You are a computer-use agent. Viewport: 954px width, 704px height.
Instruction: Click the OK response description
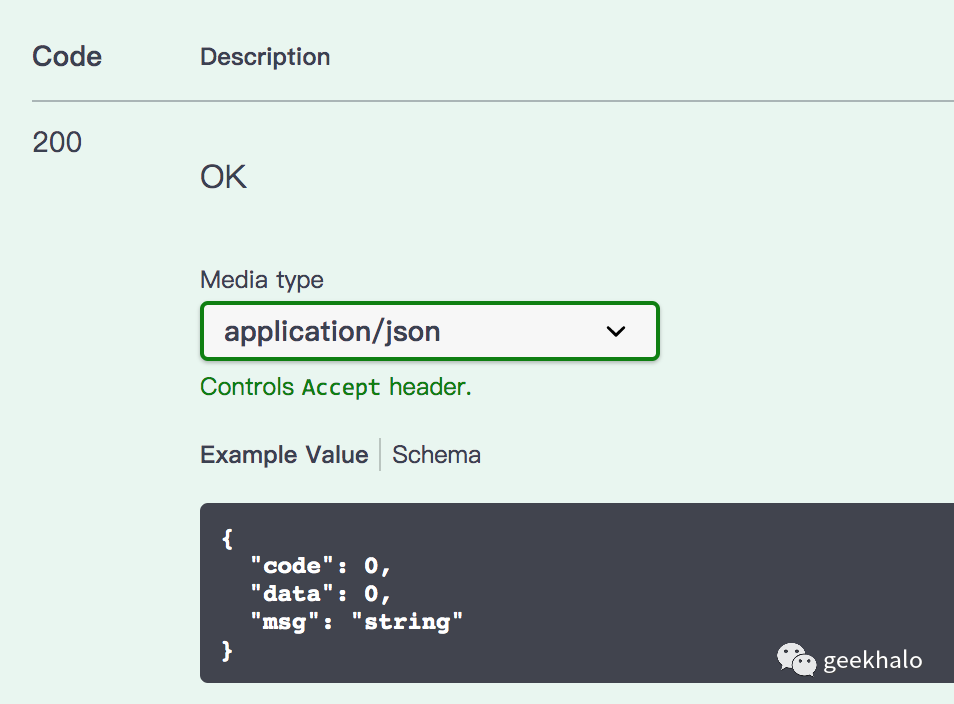click(223, 178)
